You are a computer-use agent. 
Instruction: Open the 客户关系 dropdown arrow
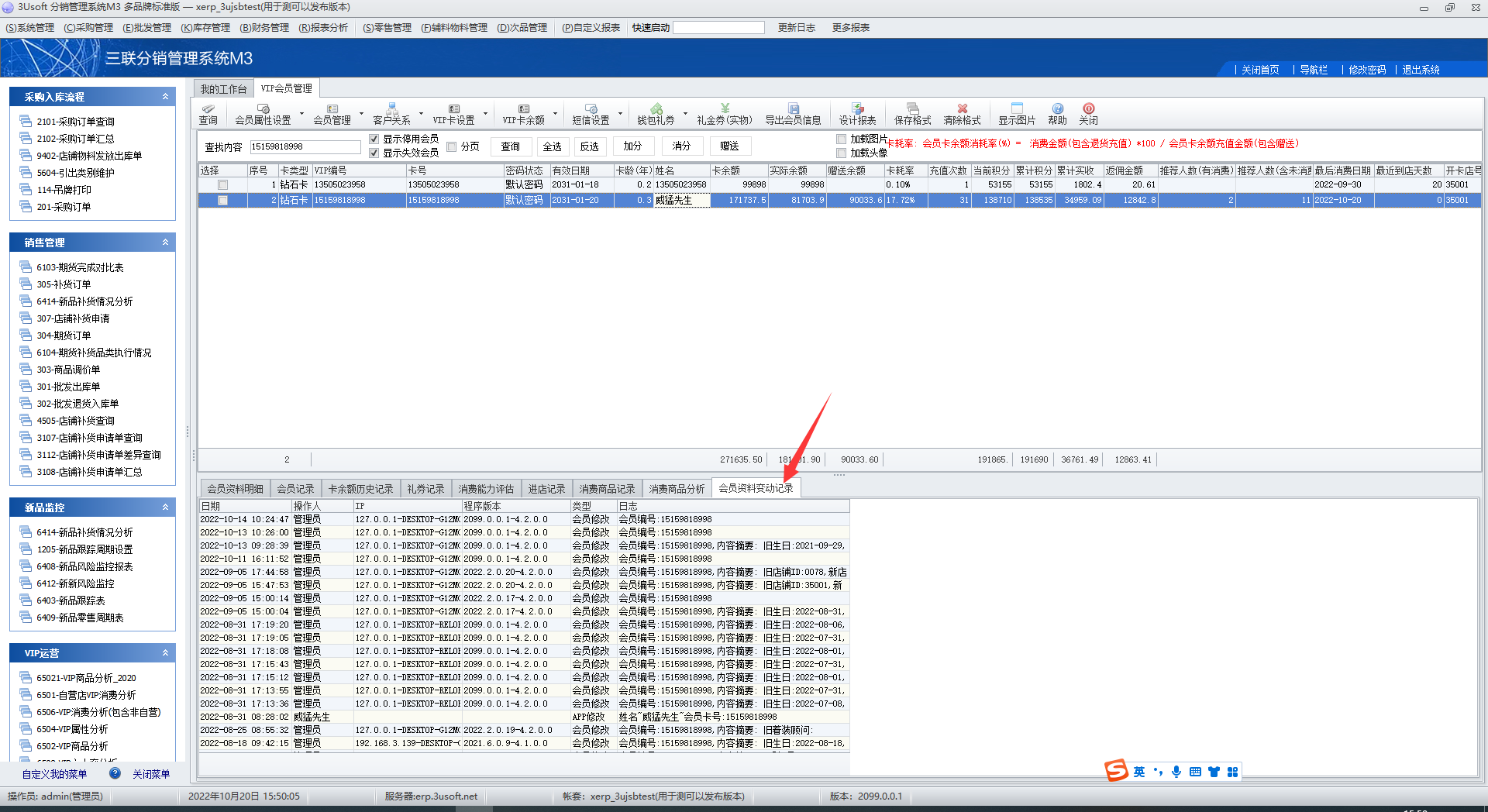(x=421, y=114)
